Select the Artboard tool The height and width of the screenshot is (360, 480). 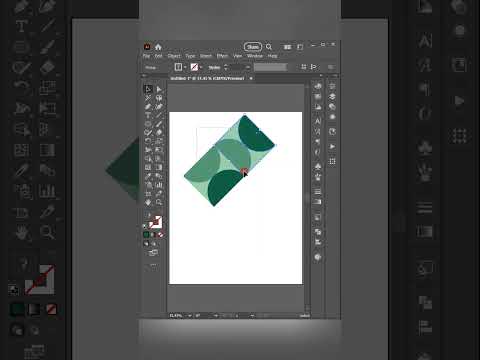coord(148,193)
